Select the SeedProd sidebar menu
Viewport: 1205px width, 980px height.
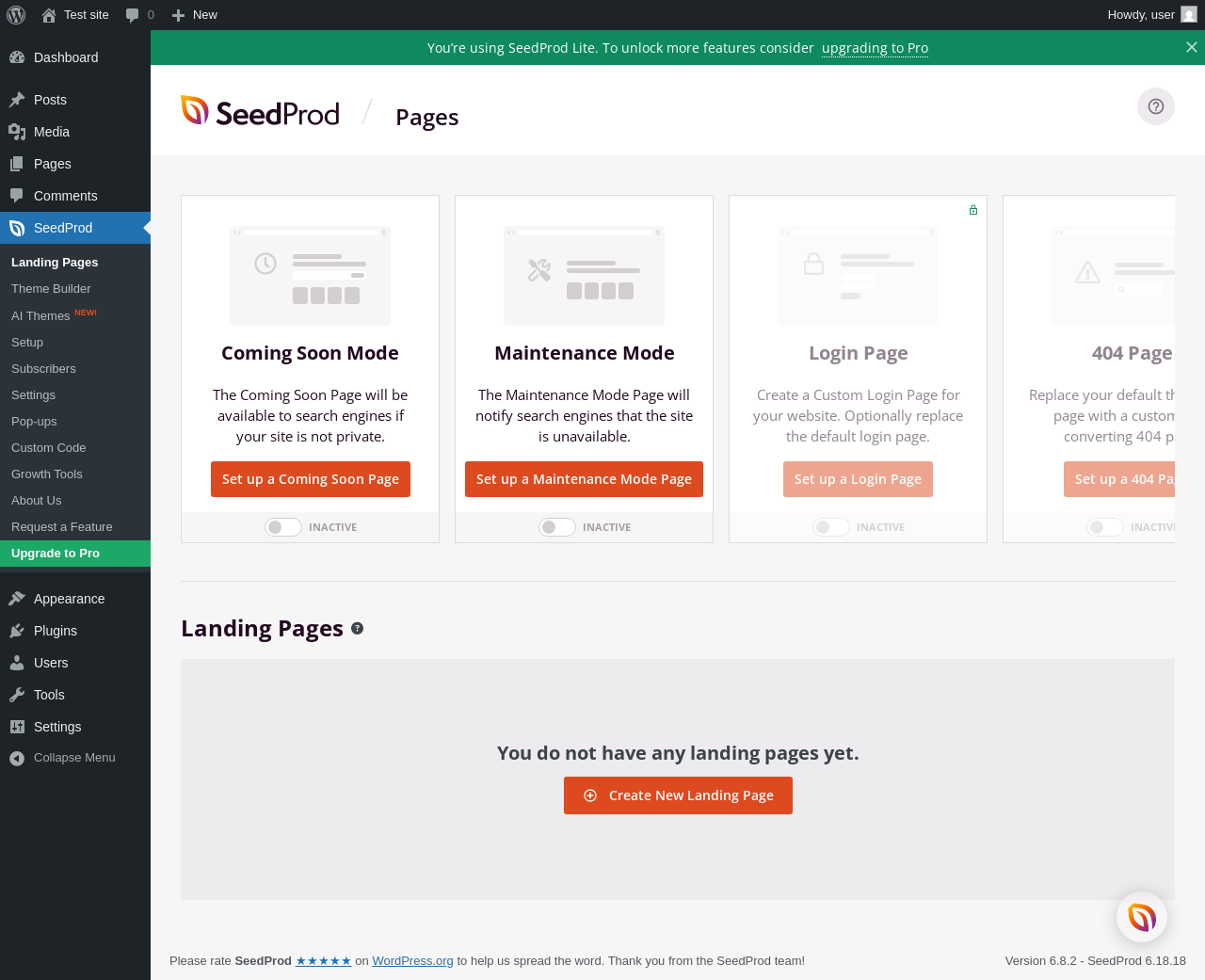75,228
